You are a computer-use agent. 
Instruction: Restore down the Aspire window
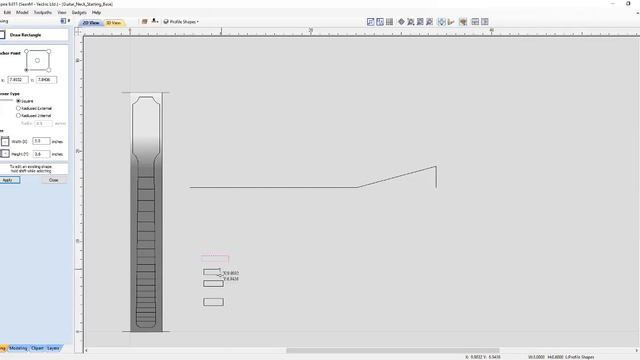628,4
